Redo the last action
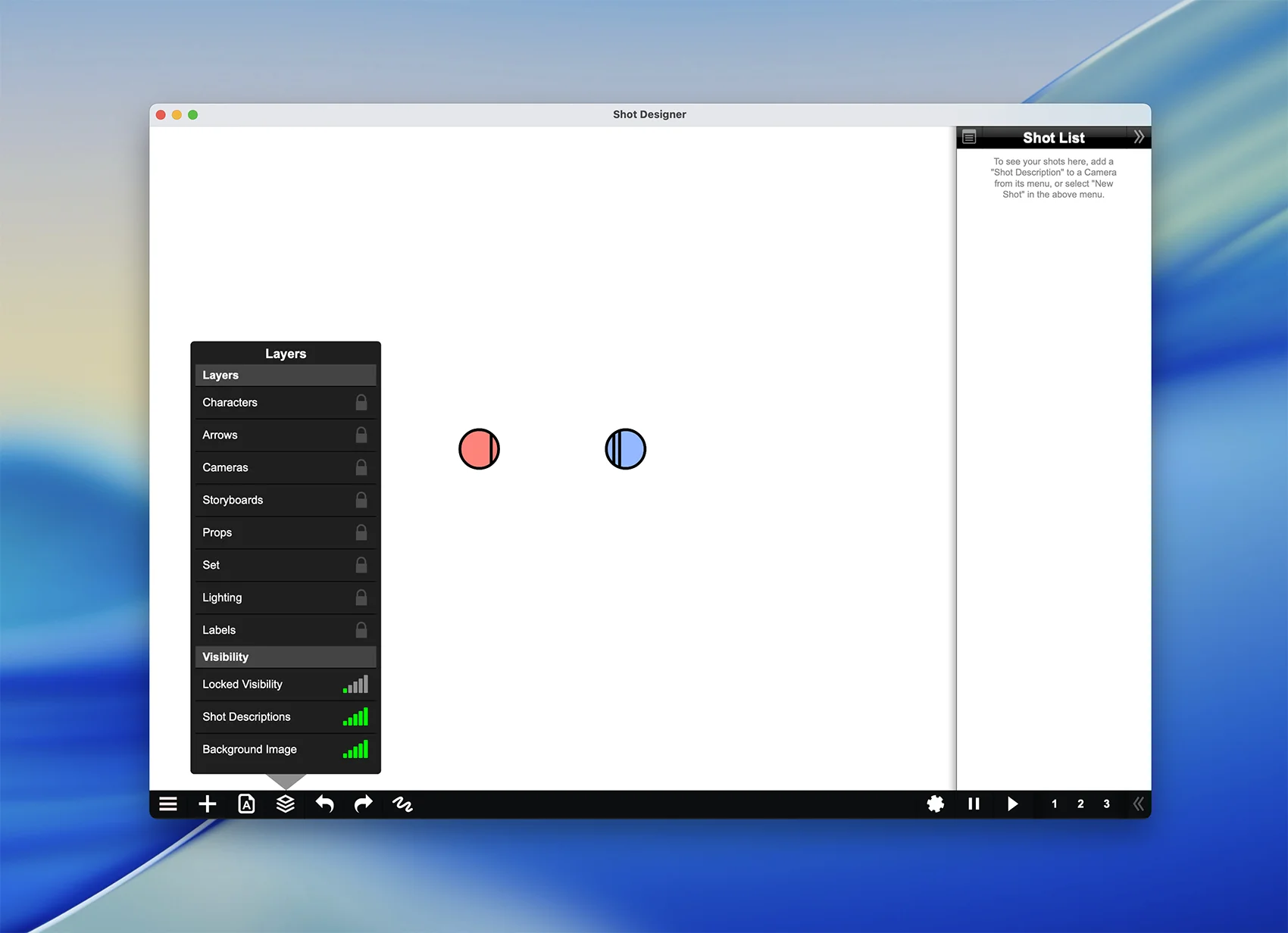This screenshot has height=933, width=1288. point(364,804)
